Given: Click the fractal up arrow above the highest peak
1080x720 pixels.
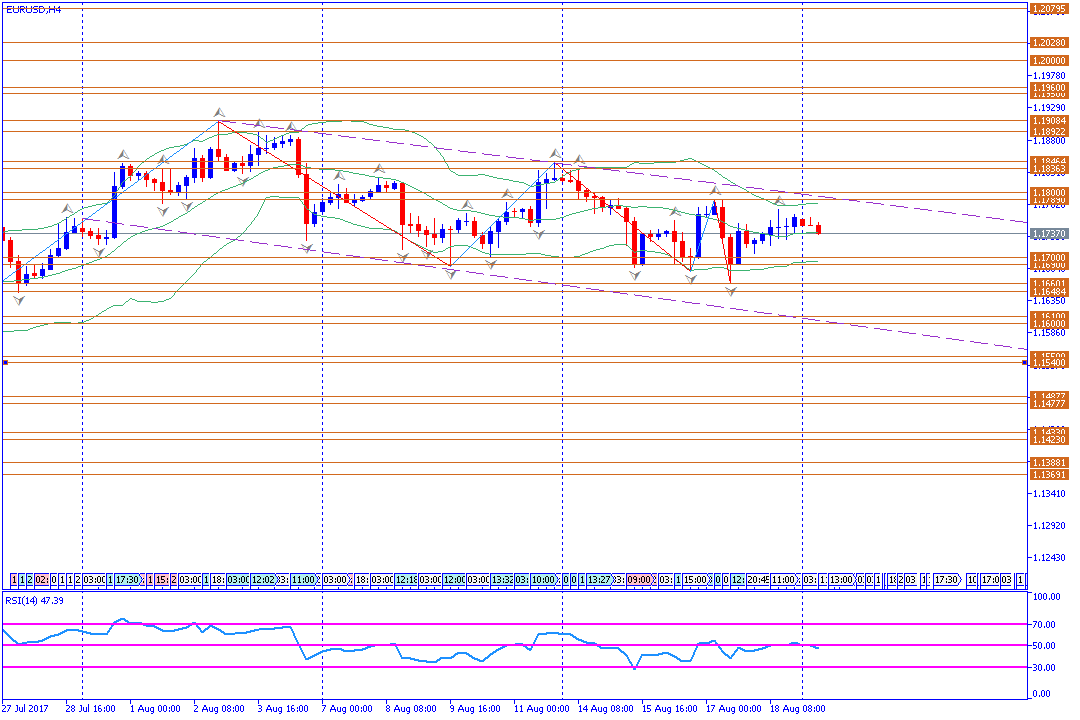Looking at the screenshot, I should click(x=219, y=112).
